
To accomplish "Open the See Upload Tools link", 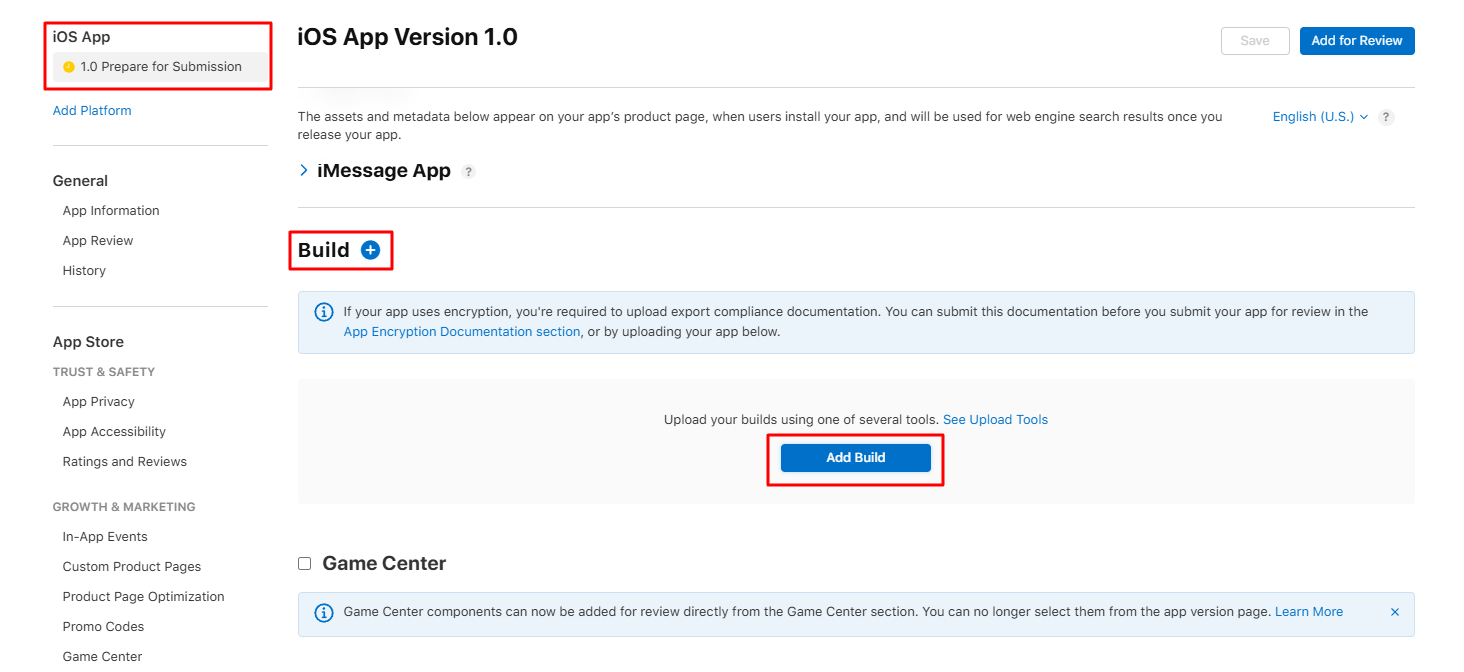I will [x=995, y=420].
